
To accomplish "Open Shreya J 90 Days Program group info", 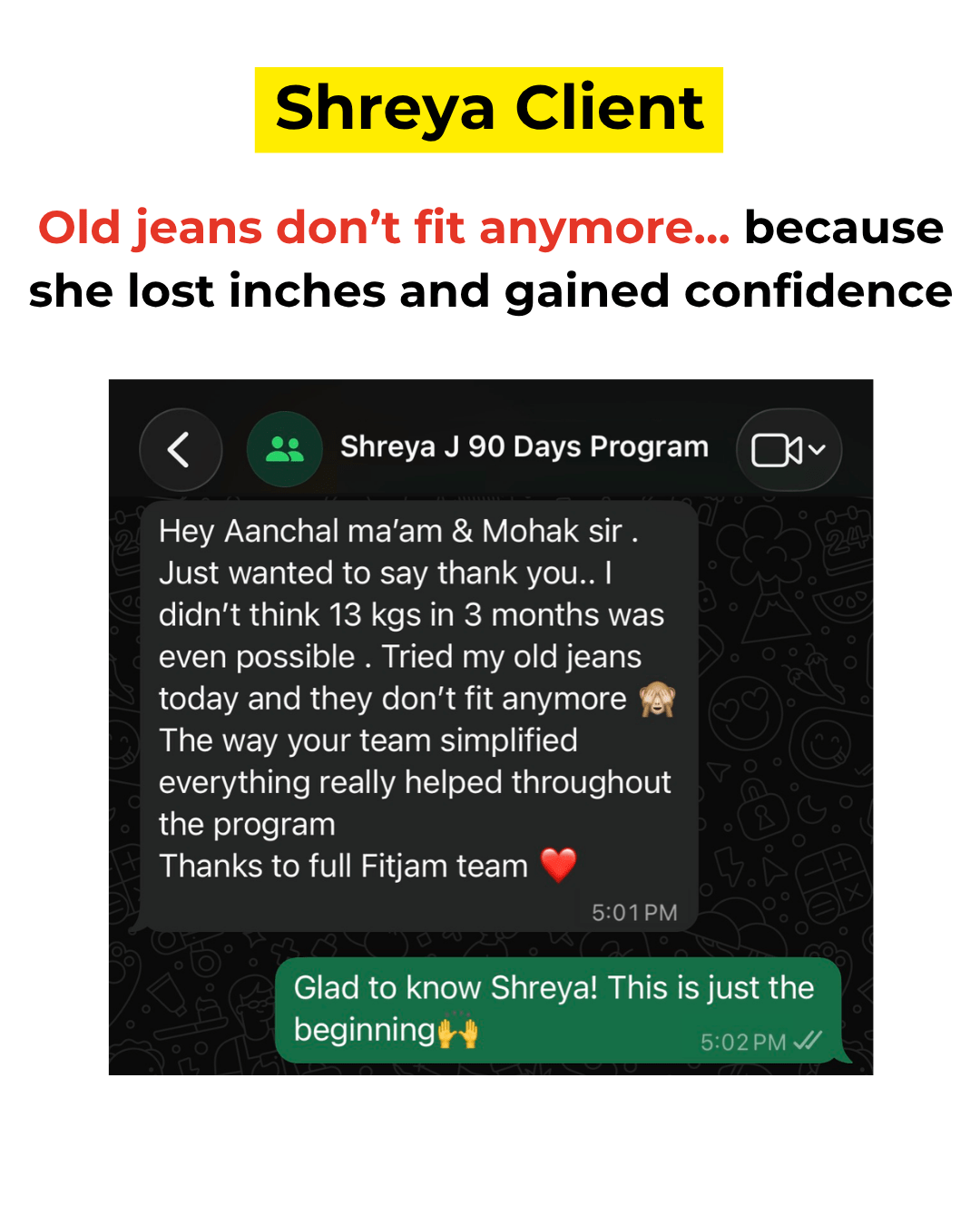I will 524,446.
